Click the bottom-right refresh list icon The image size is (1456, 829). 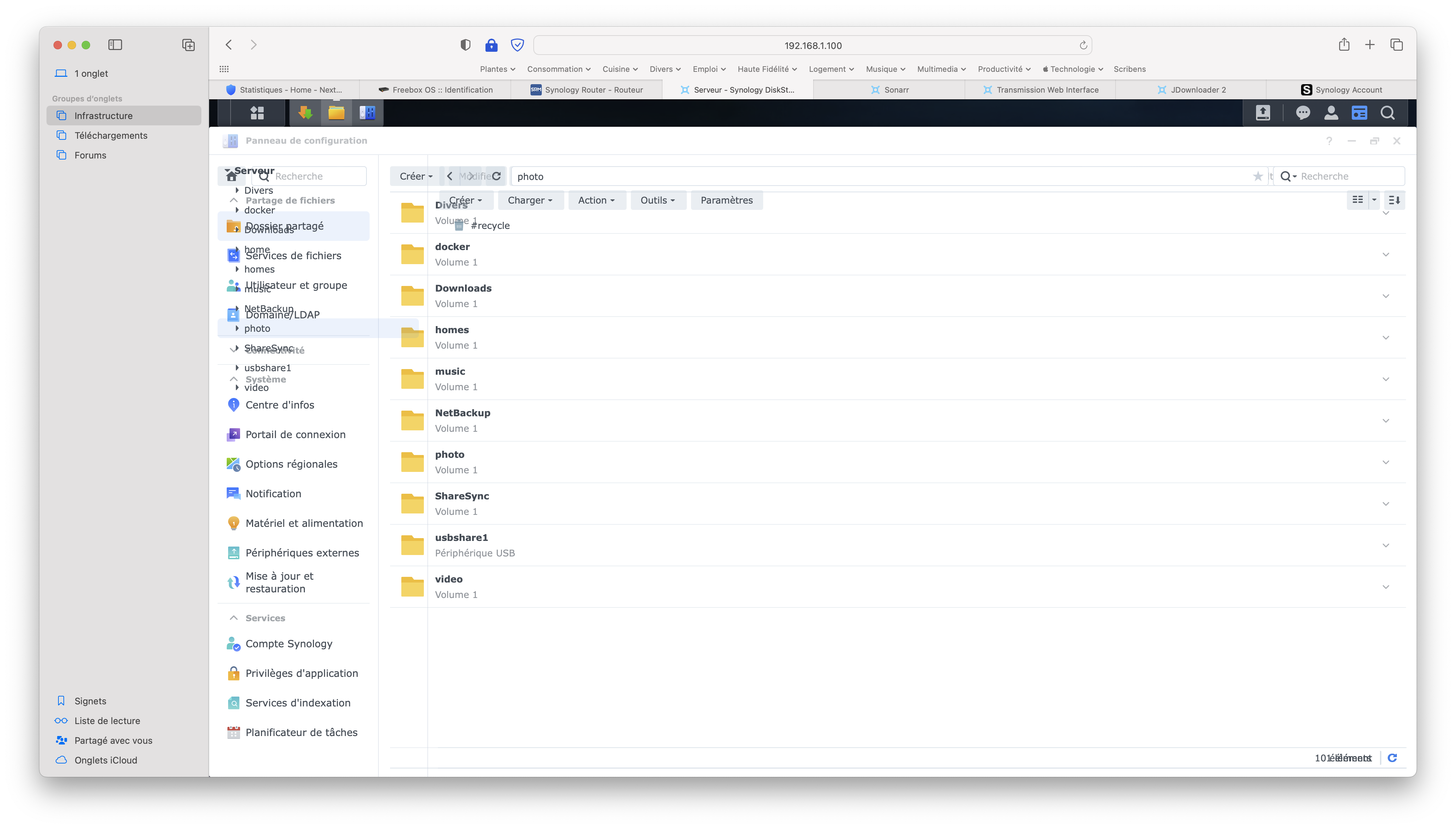pos(1392,758)
